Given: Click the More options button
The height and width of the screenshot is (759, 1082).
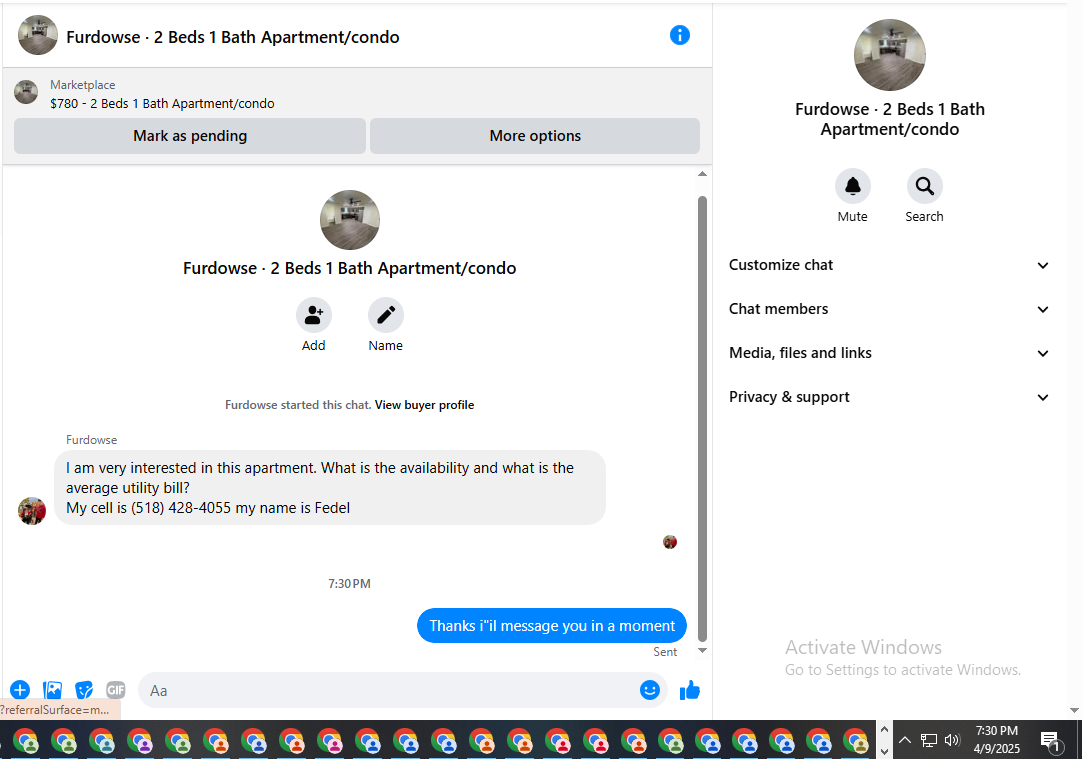Looking at the screenshot, I should (x=535, y=136).
